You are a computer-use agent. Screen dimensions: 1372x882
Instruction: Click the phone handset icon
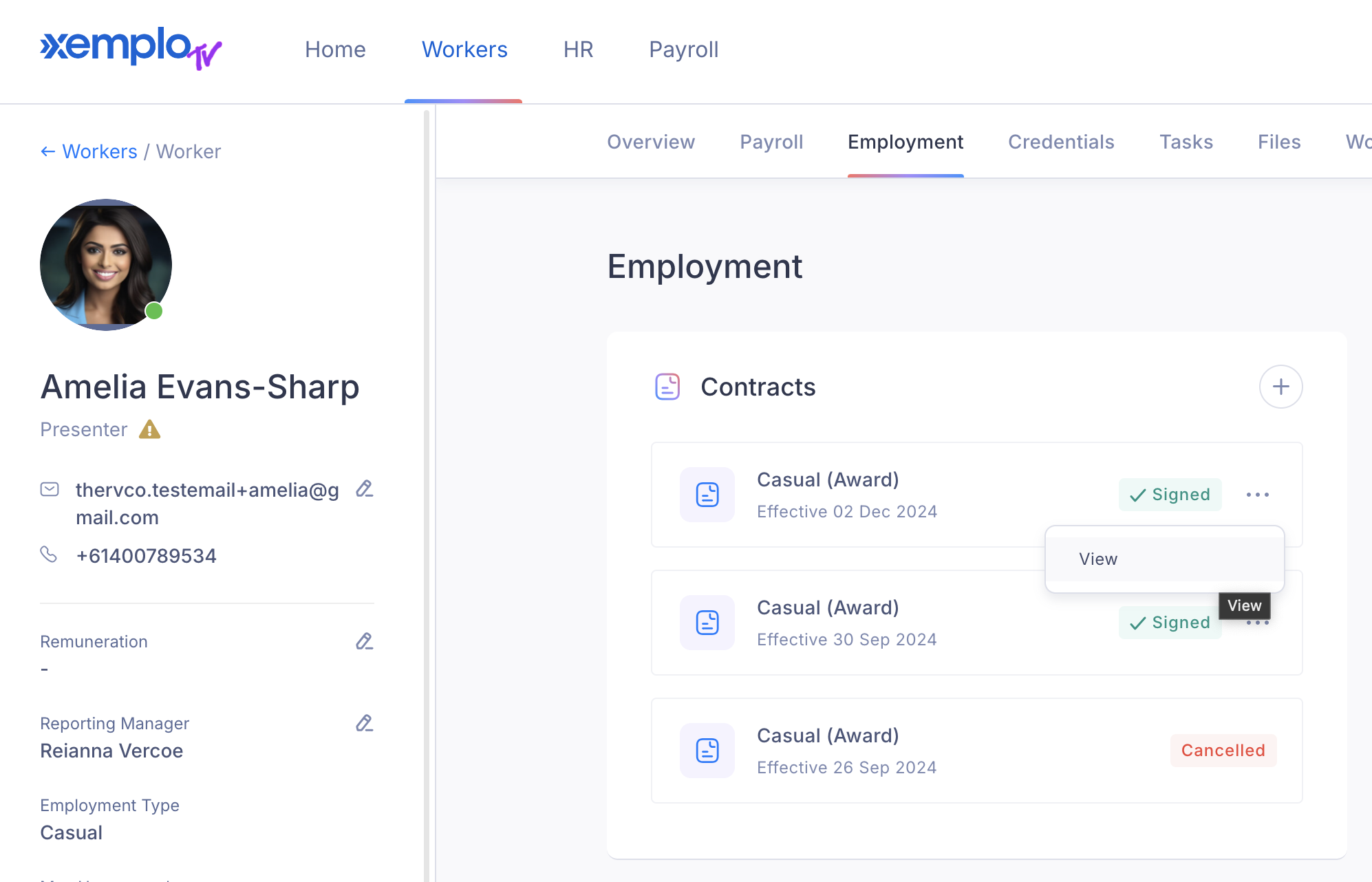49,554
